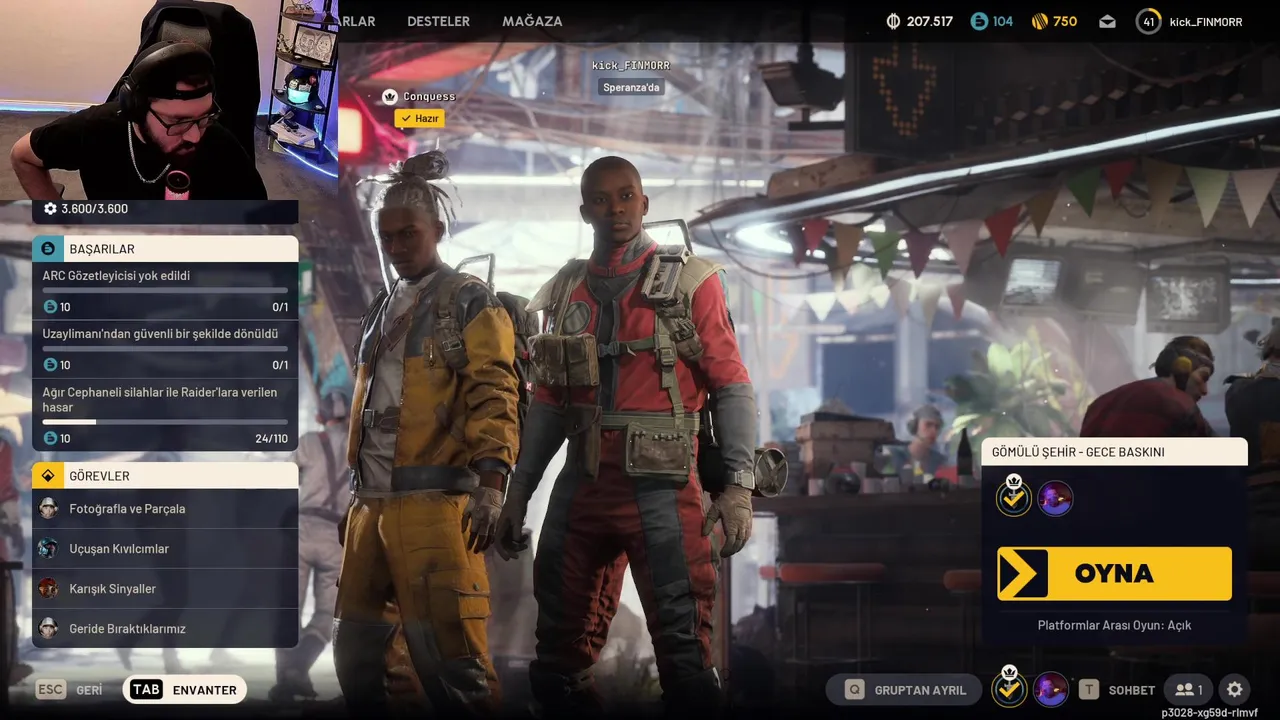
Task: Click purple avatar icon in bottom bar
Action: pyautogui.click(x=1050, y=689)
